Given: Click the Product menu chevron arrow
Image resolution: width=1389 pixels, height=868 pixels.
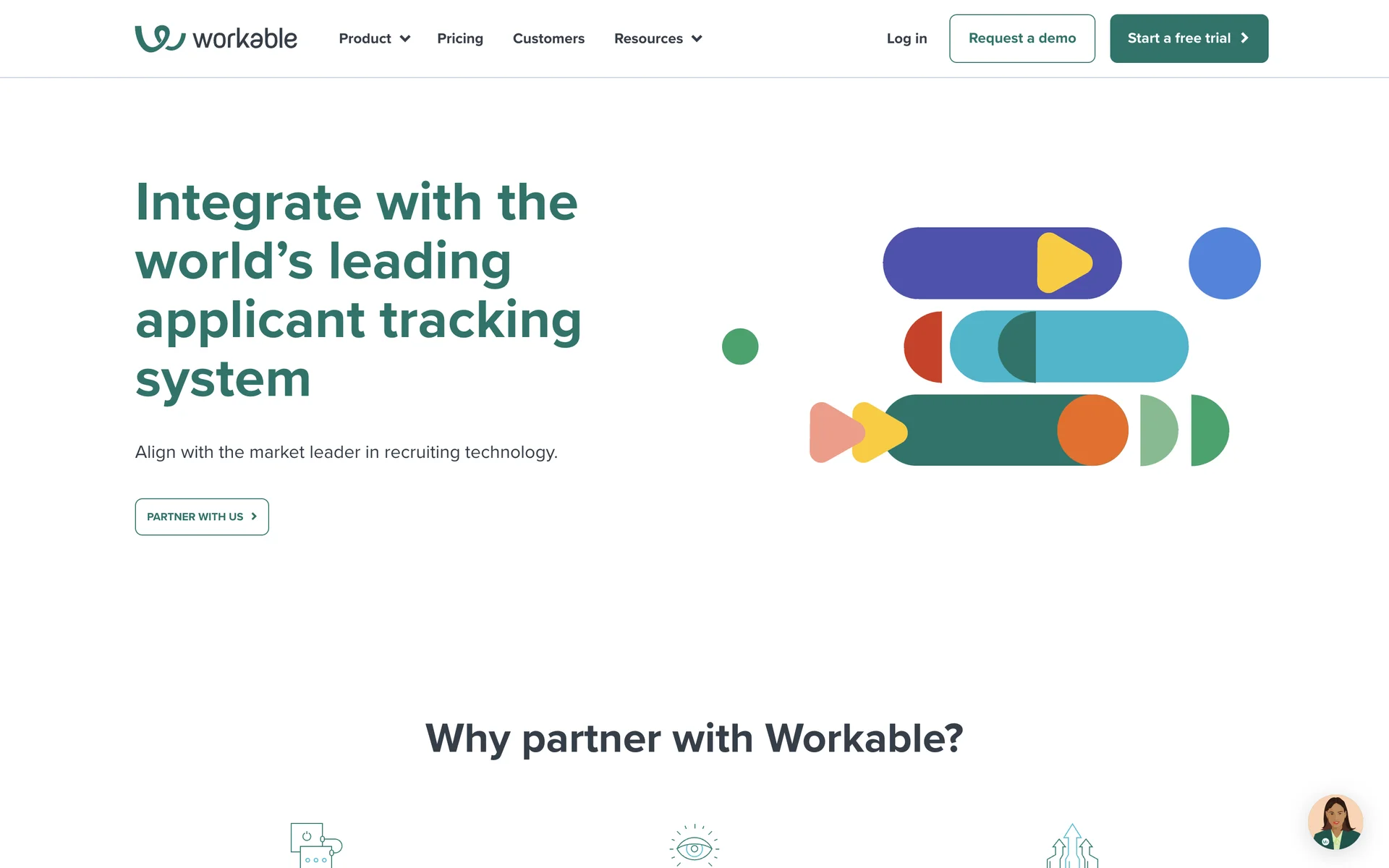Looking at the screenshot, I should [x=405, y=39].
